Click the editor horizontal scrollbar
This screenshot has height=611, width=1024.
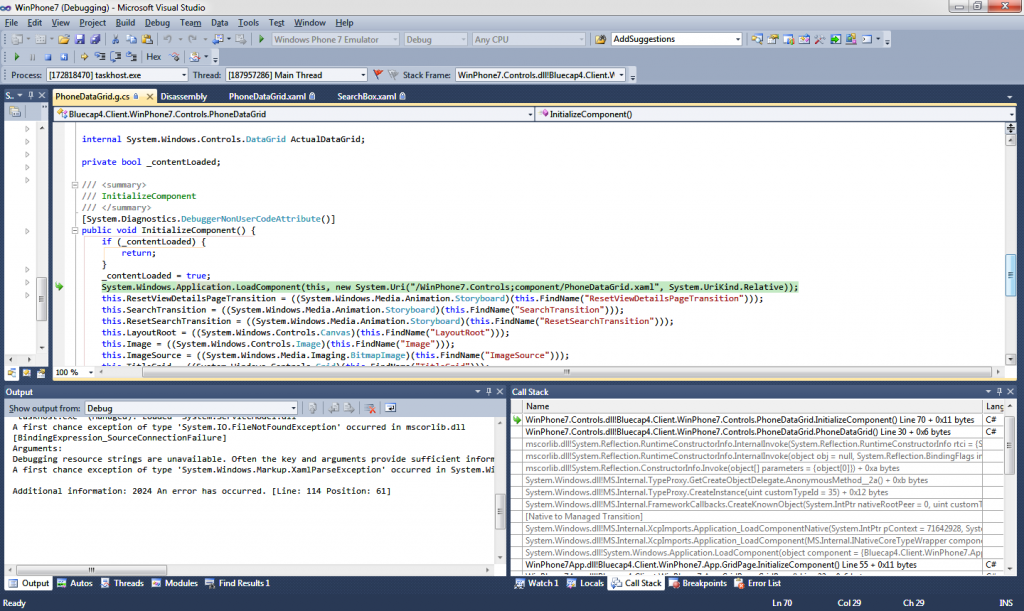[567, 372]
